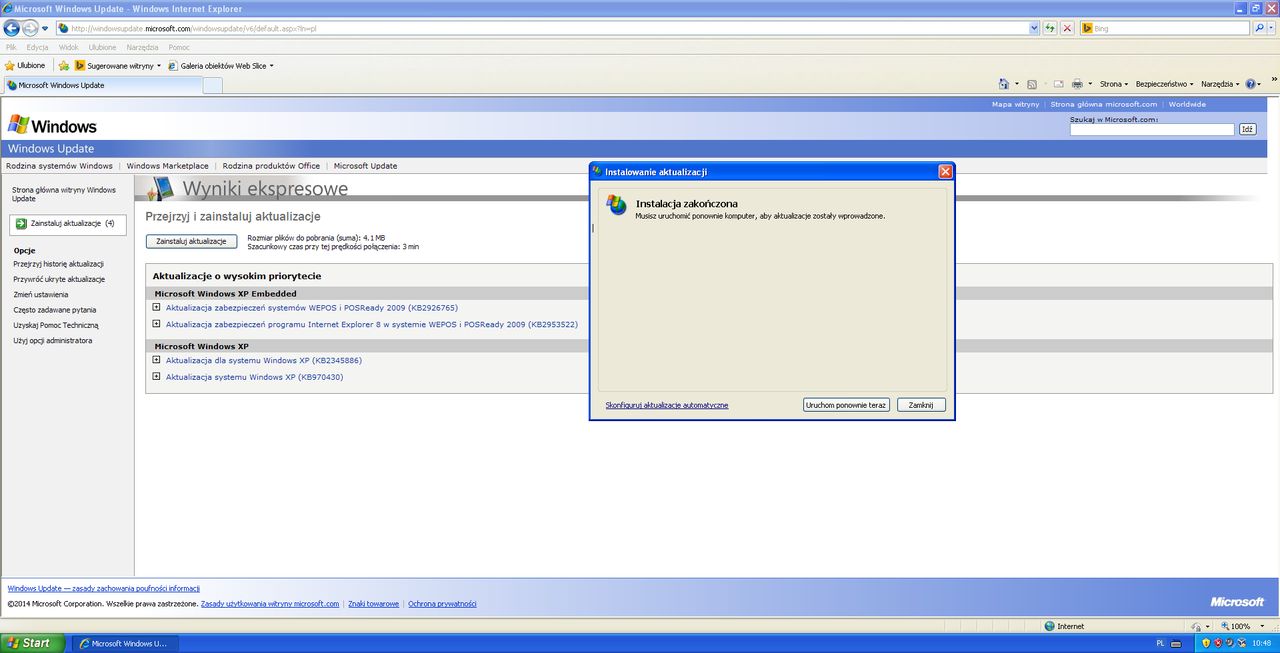Click the Microsoft Windows Update taskbar item

point(125,643)
